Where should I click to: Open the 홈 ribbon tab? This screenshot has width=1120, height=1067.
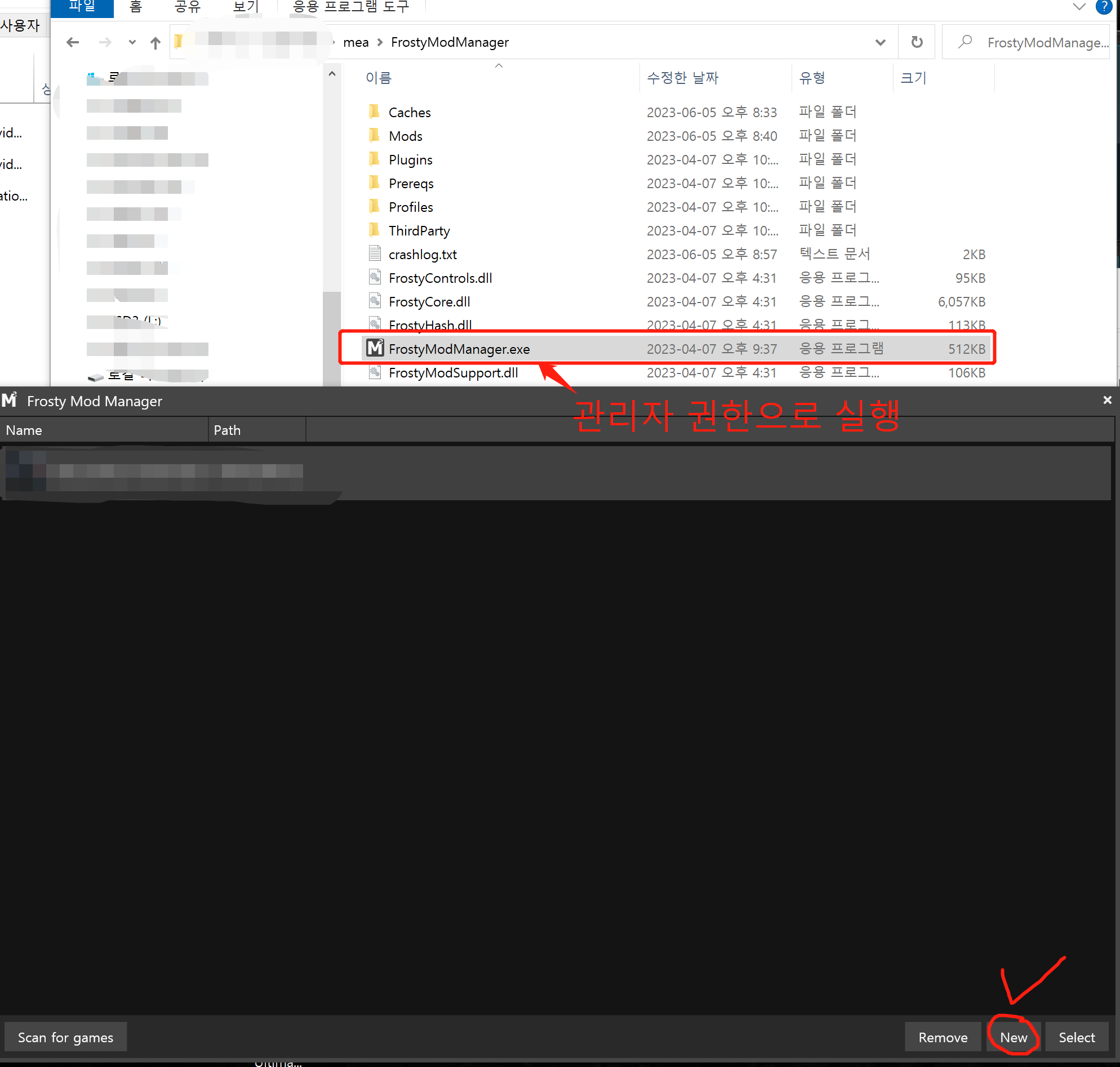point(135,7)
